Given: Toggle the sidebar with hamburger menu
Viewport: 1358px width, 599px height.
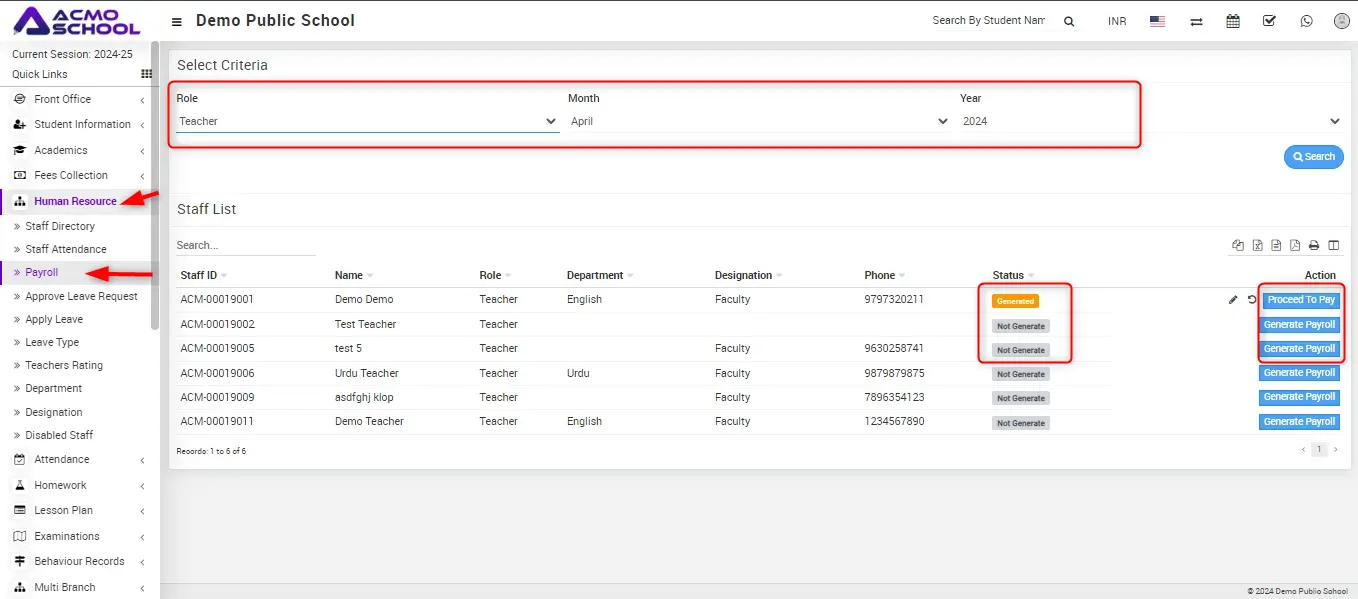Looking at the screenshot, I should (x=177, y=21).
